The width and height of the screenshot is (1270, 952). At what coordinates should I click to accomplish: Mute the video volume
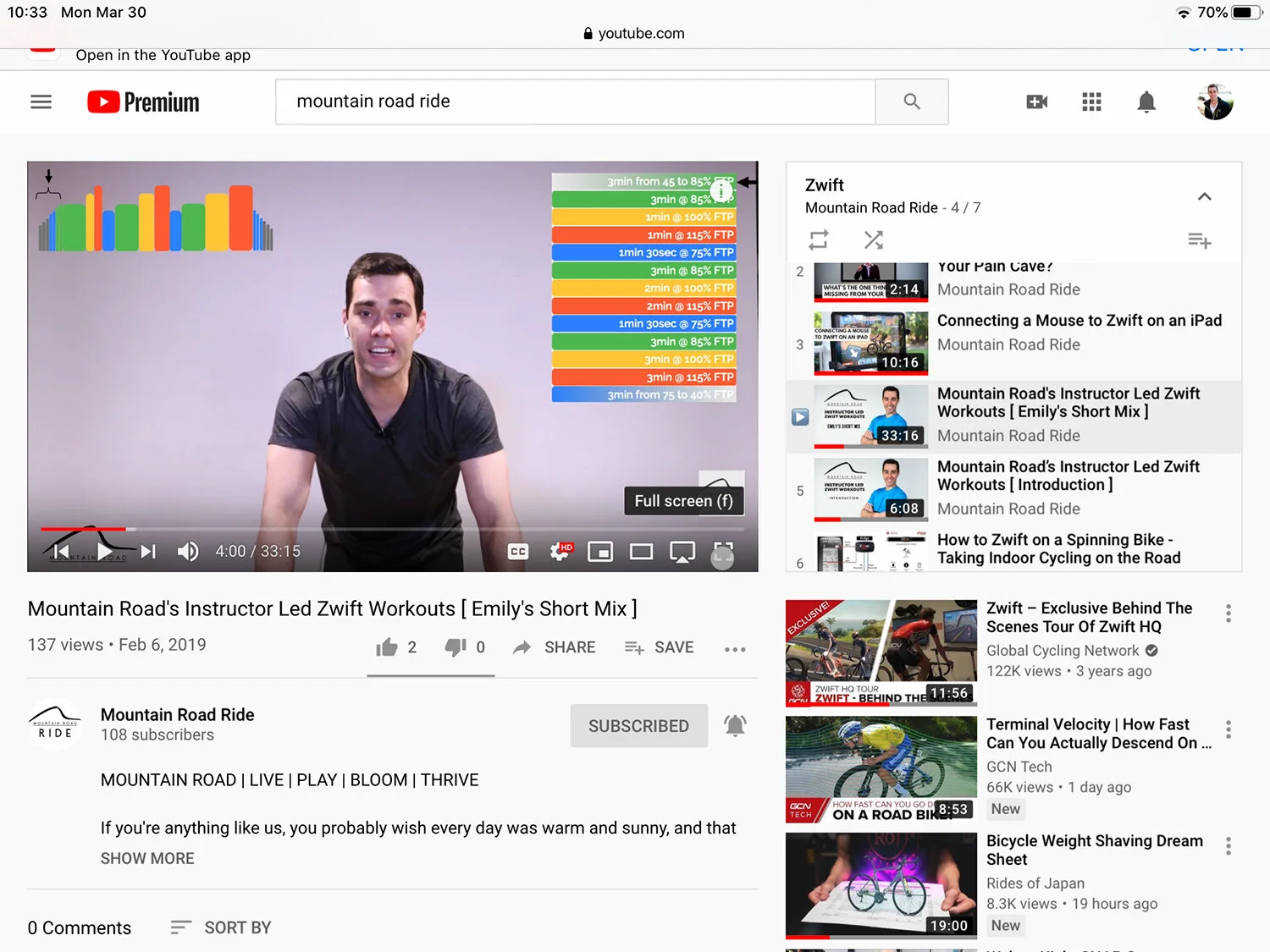pyautogui.click(x=188, y=552)
